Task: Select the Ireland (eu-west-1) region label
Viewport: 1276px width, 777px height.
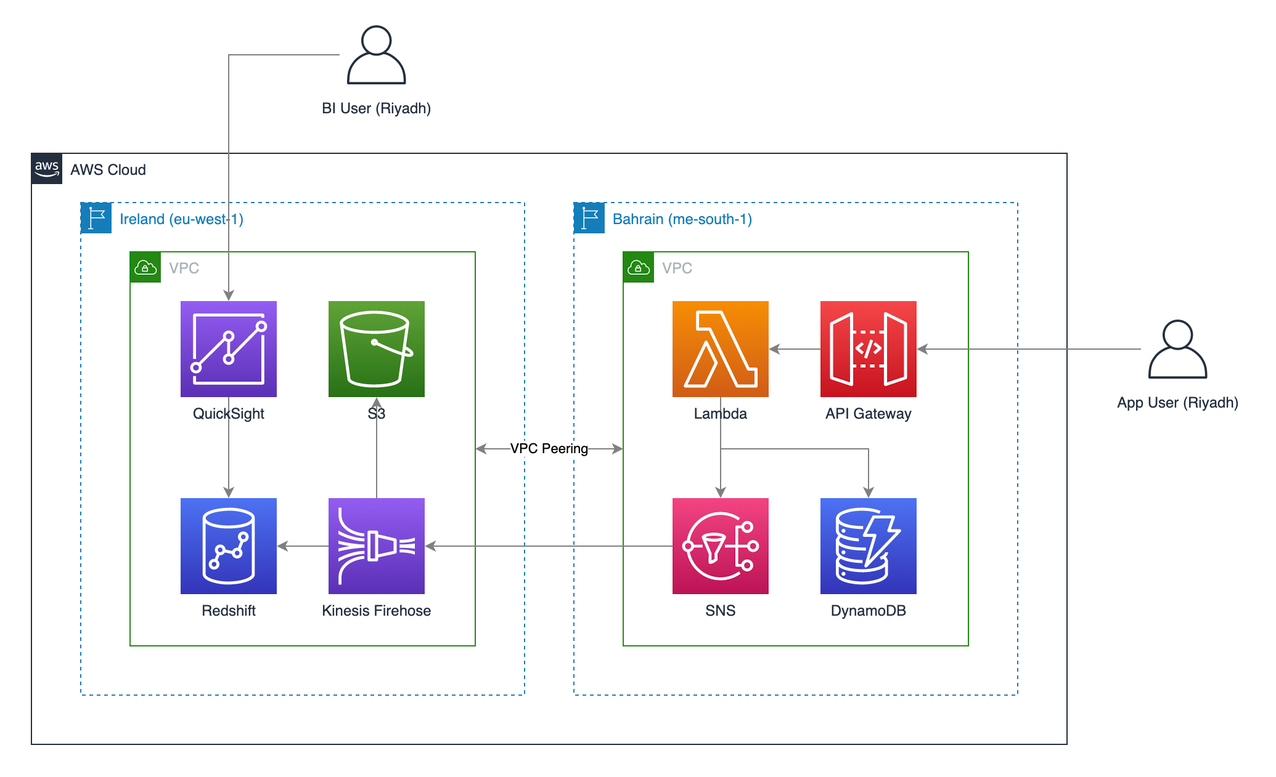Action: click(x=180, y=218)
